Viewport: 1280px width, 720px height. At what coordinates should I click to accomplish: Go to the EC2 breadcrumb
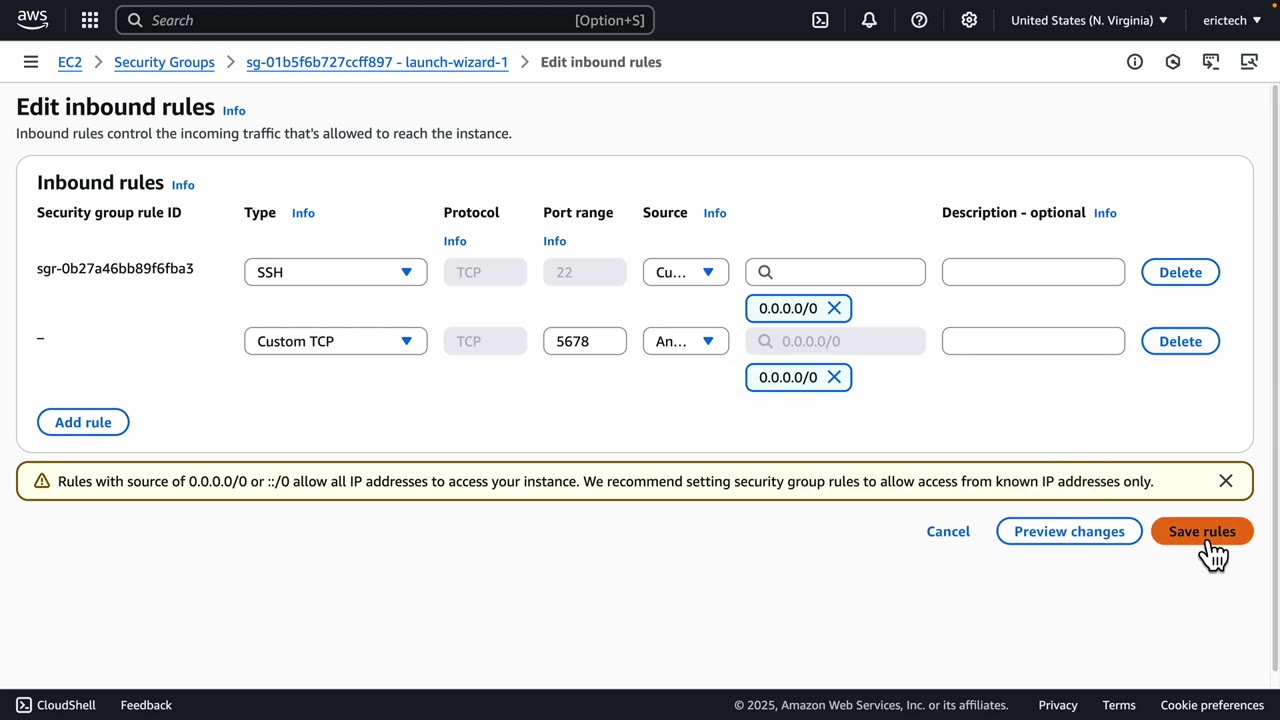point(70,62)
